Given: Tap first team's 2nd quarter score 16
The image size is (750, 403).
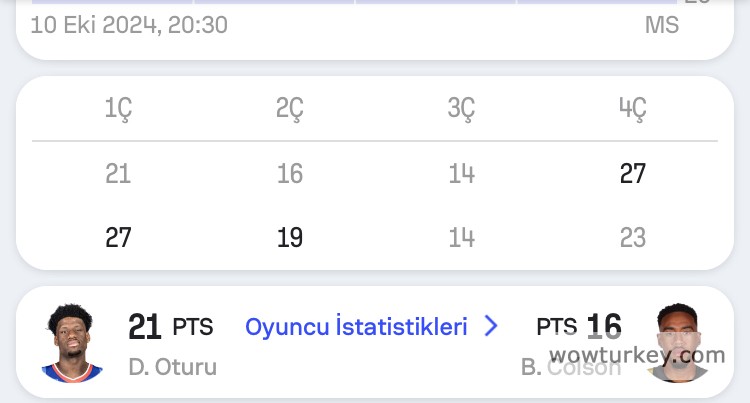Looking at the screenshot, I should coord(290,174).
